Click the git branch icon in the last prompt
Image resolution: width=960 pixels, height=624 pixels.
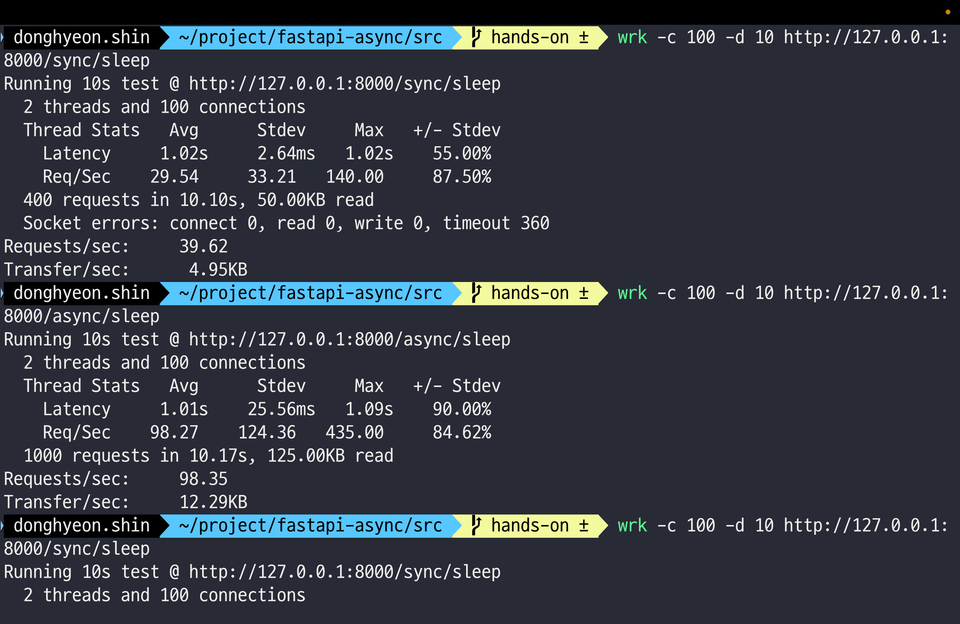(476, 525)
